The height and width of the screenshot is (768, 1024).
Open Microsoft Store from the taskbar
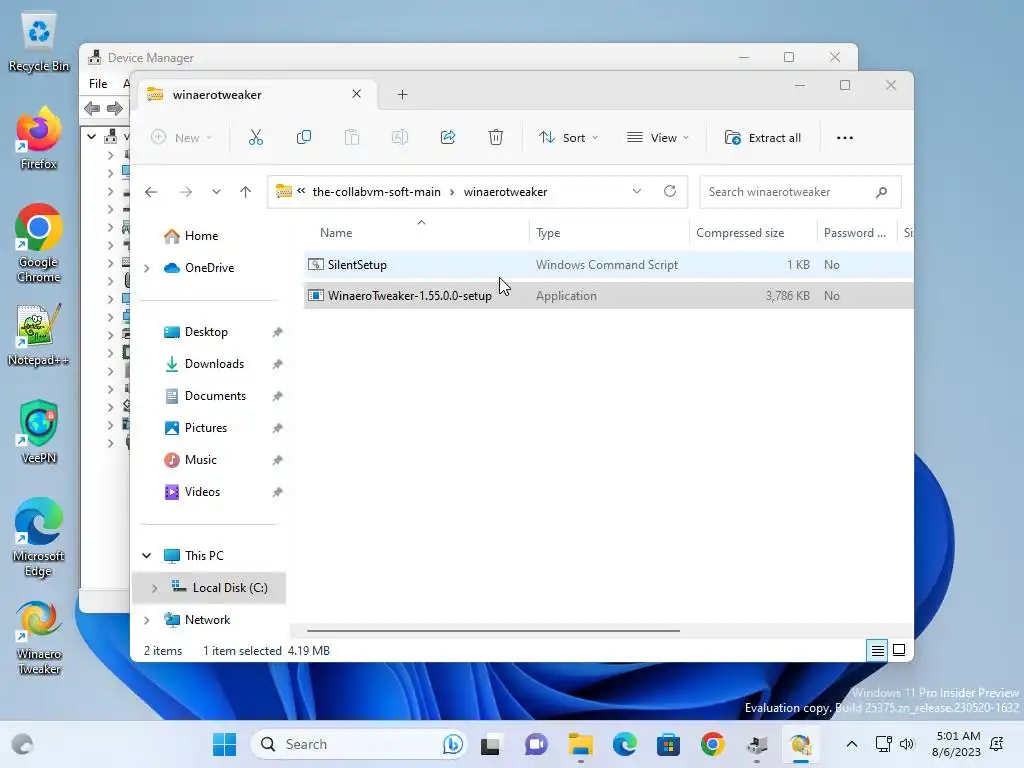point(668,744)
